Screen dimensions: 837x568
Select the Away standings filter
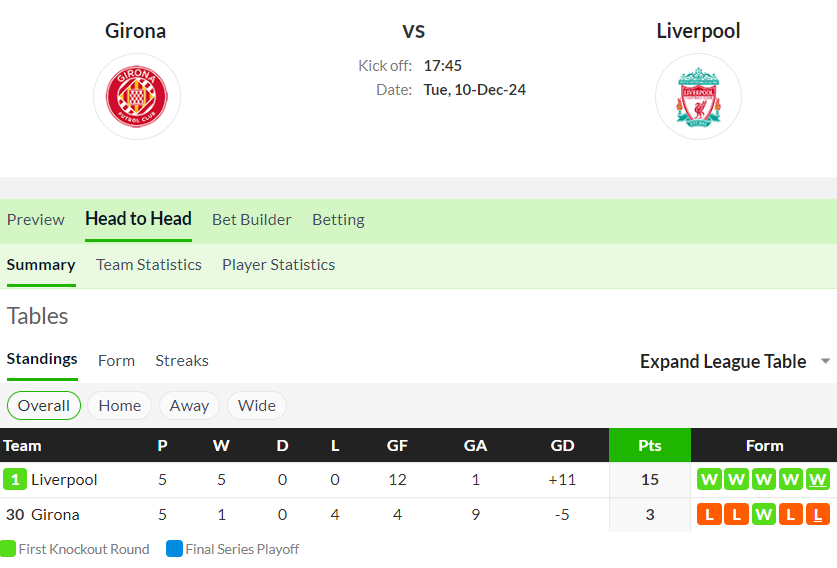click(x=189, y=406)
